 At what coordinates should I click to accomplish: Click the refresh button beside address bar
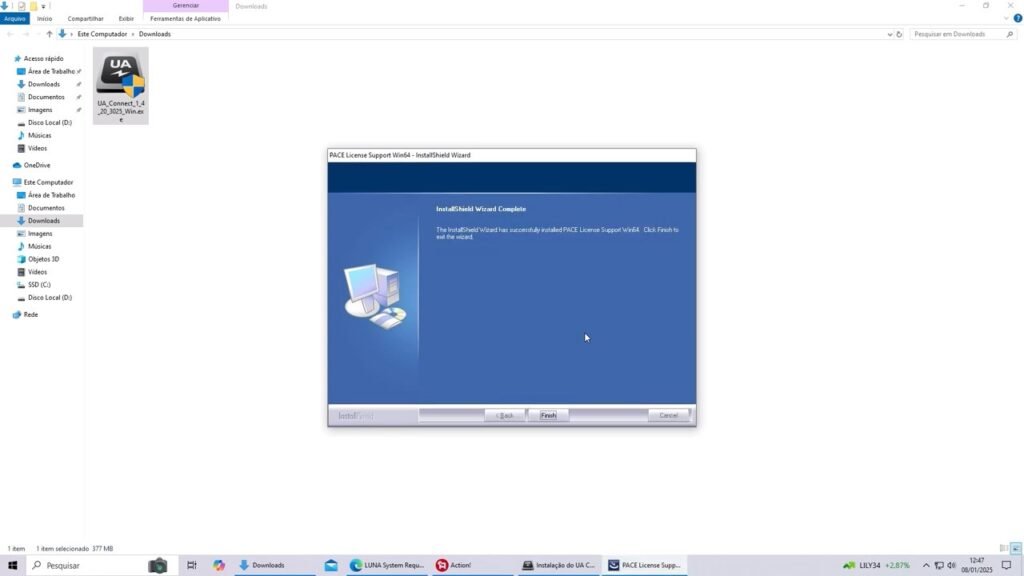click(x=899, y=34)
